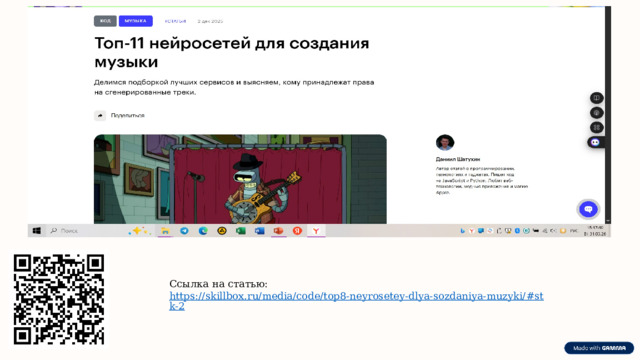Open File Explorer from taskbar
Viewport: 640px width, 360px height.
coord(165,231)
